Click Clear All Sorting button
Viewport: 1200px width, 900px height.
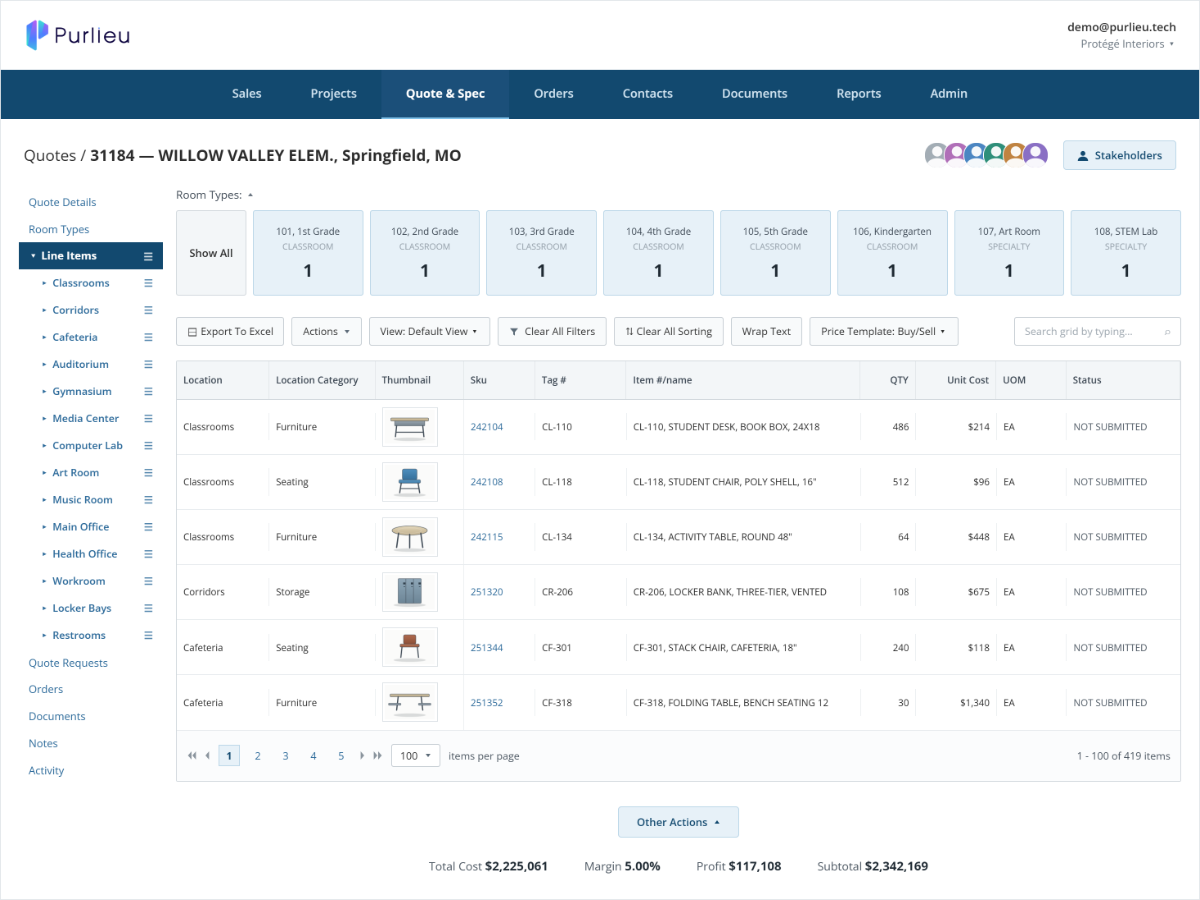coord(669,332)
